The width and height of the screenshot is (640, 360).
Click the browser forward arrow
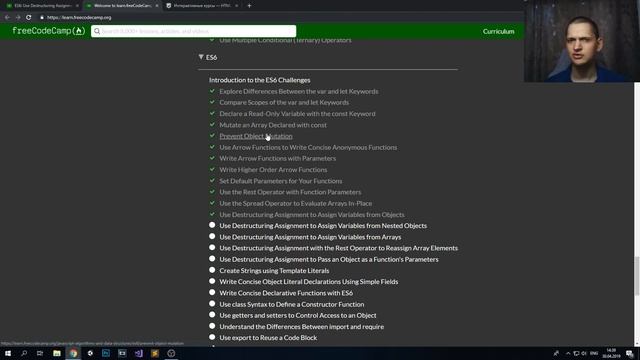coord(18,18)
